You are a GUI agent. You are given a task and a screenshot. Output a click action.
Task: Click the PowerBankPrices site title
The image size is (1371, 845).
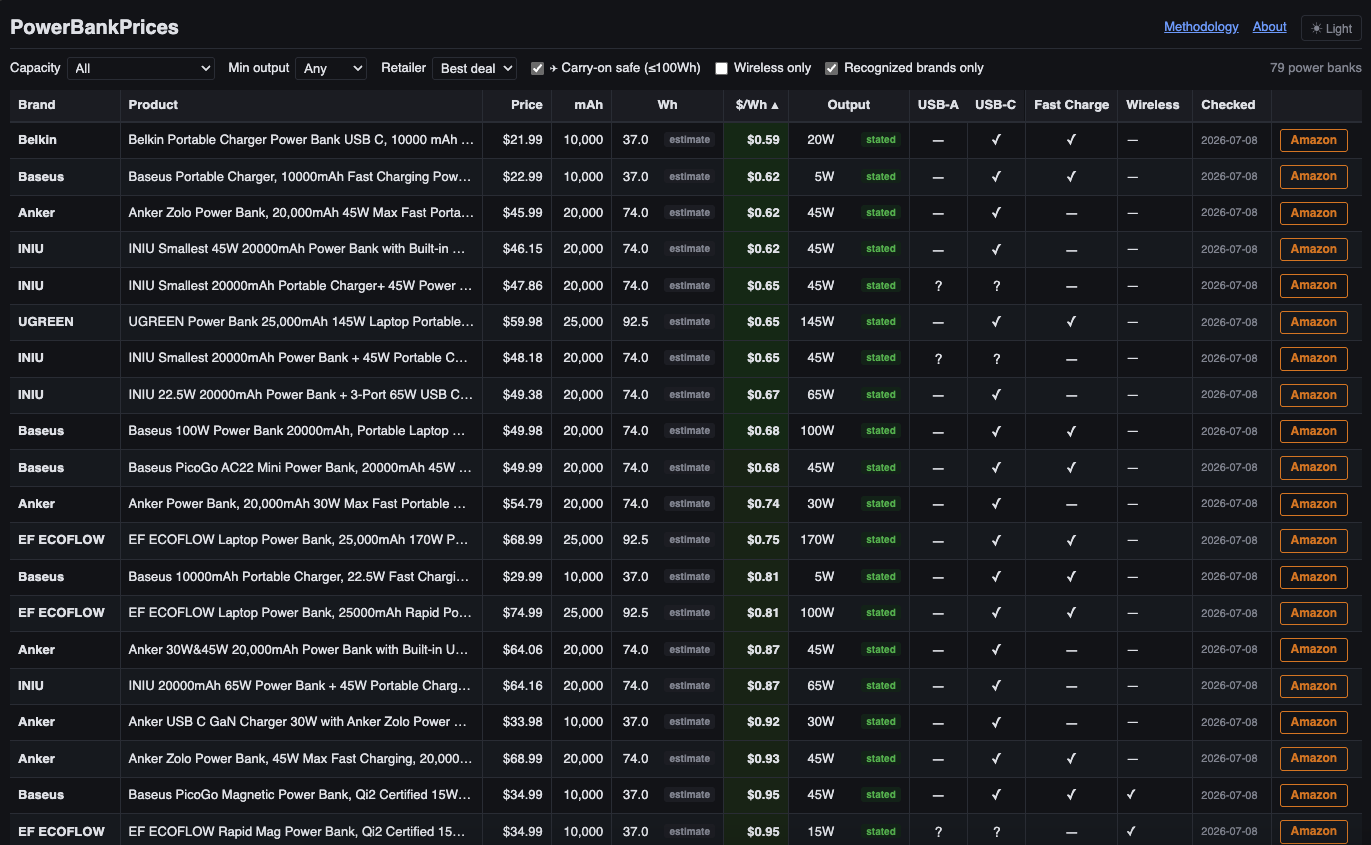pos(94,27)
